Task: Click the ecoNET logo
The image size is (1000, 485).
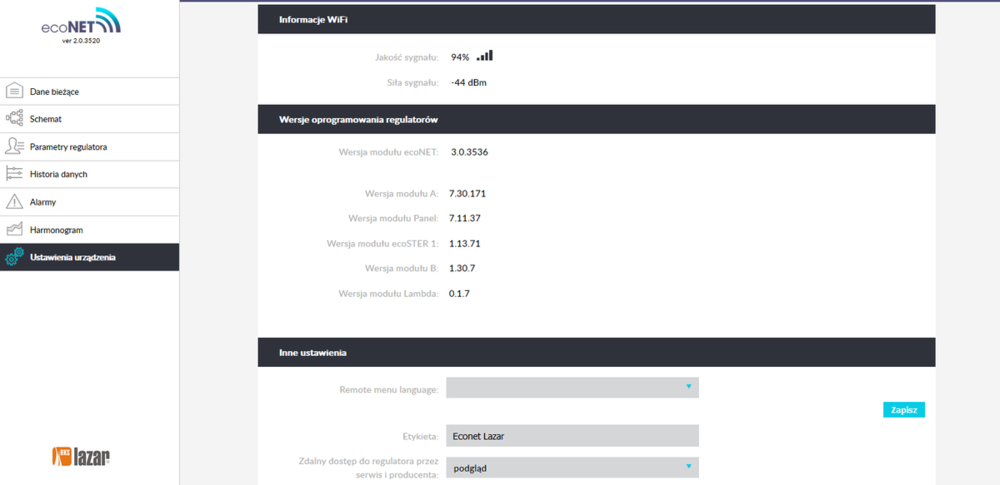Action: (80, 25)
